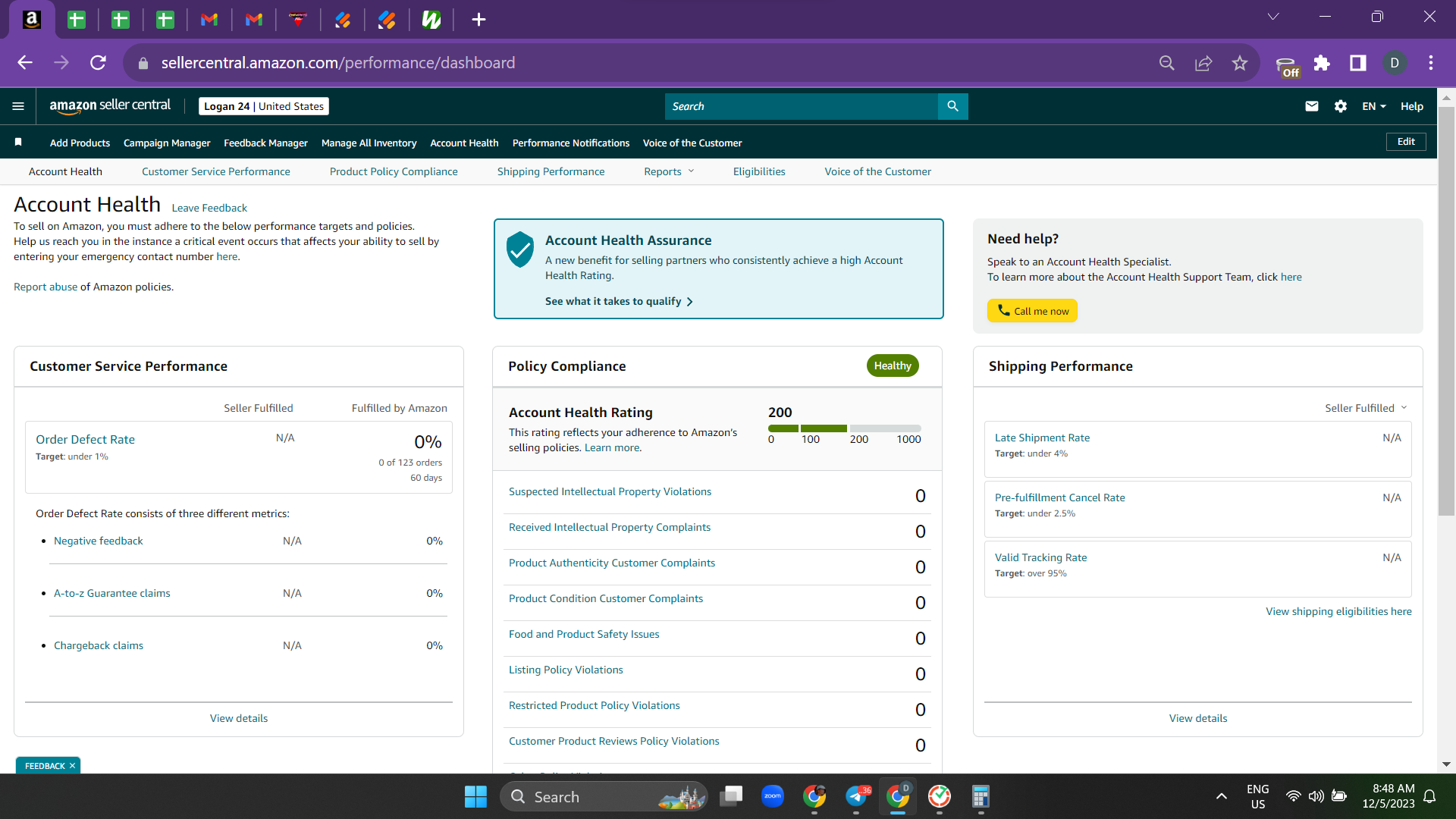Toggle the browser side panel icon
Screen dimensions: 1456x819
tap(1358, 63)
